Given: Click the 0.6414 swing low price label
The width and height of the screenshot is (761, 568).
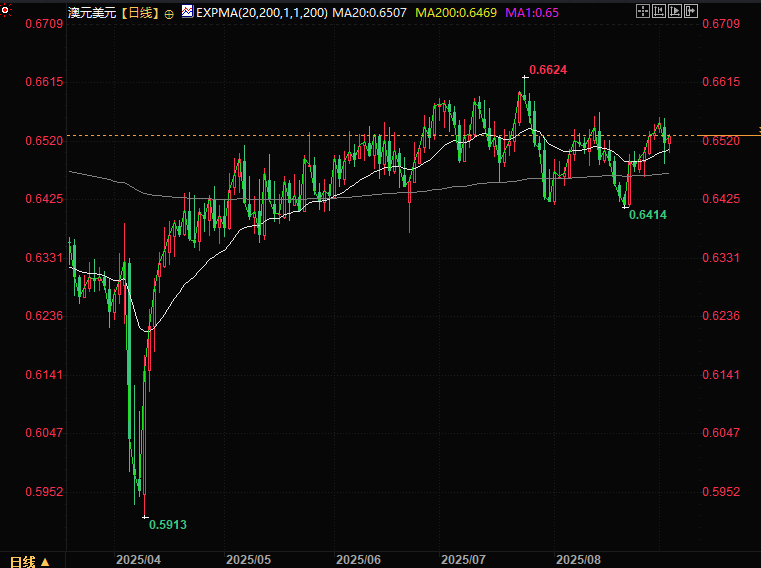Looking at the screenshot, I should [648, 215].
